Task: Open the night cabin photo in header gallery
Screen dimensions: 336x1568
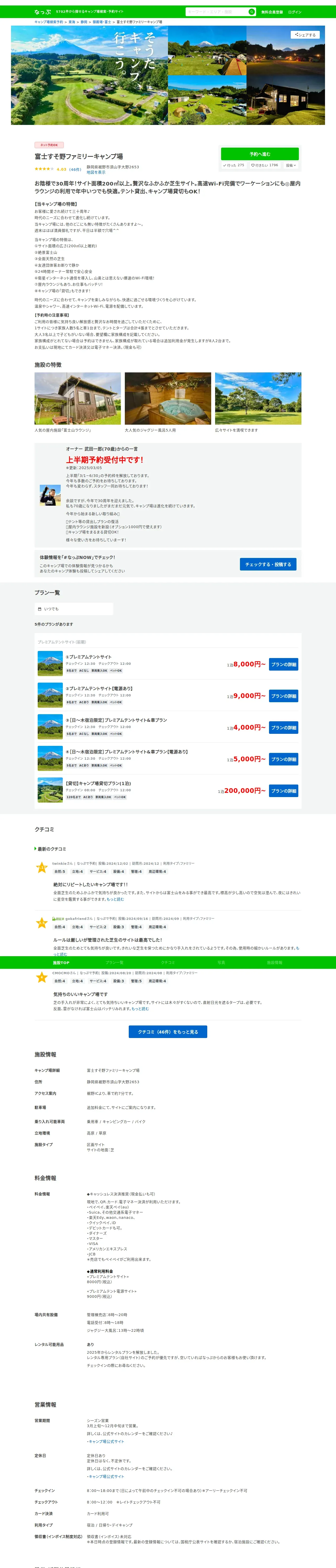Action: (x=286, y=100)
